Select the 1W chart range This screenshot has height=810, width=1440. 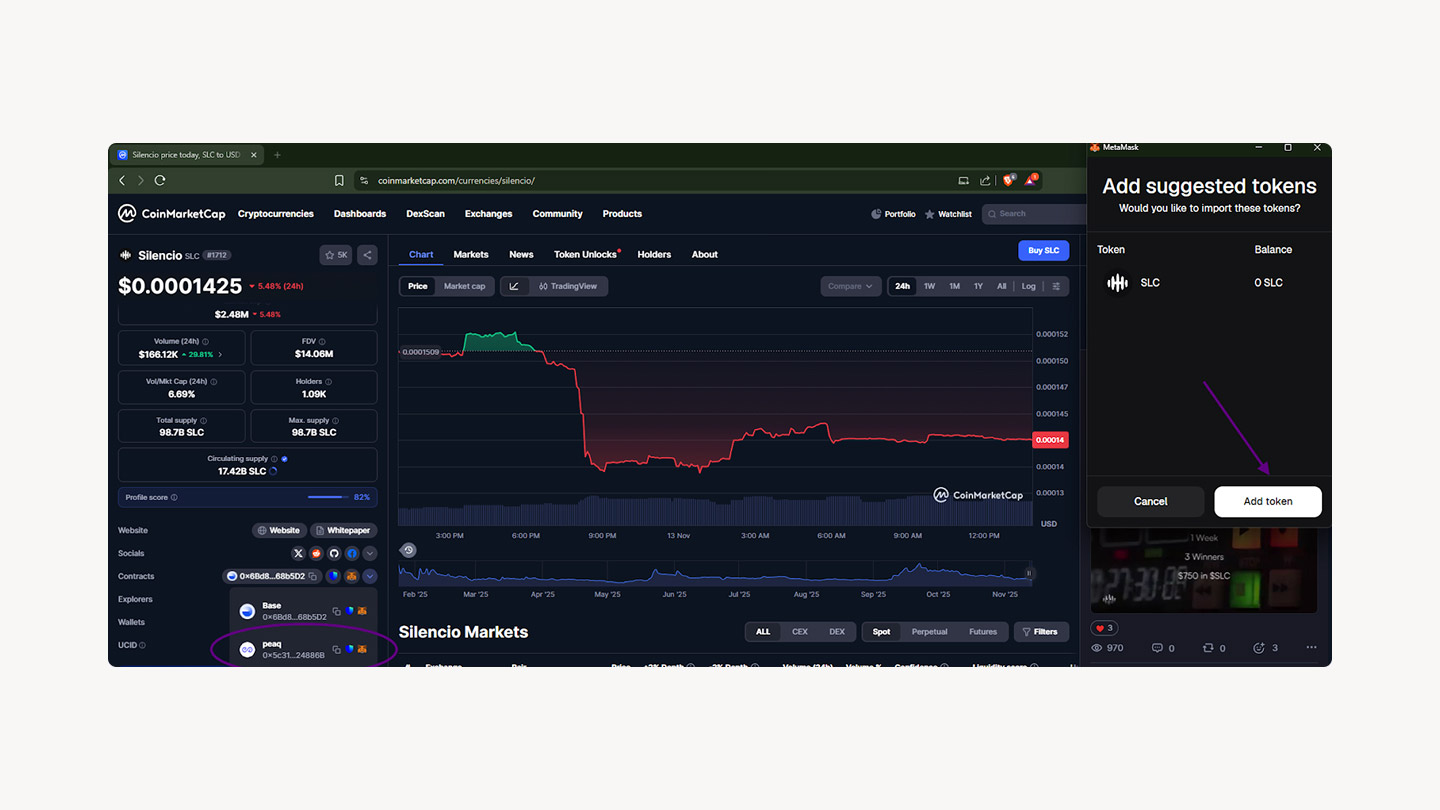click(x=929, y=286)
